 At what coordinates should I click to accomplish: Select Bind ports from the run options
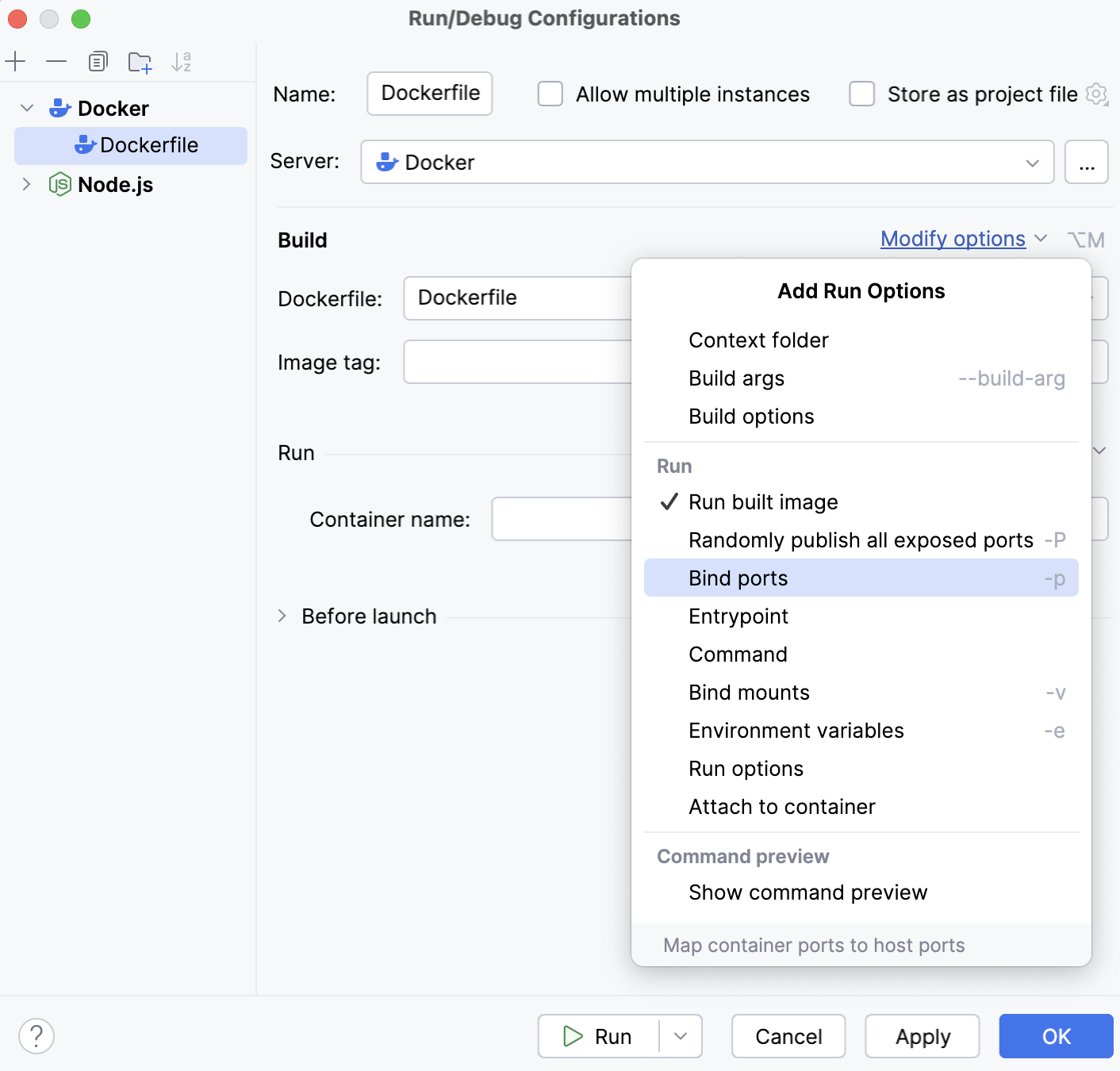tap(738, 578)
